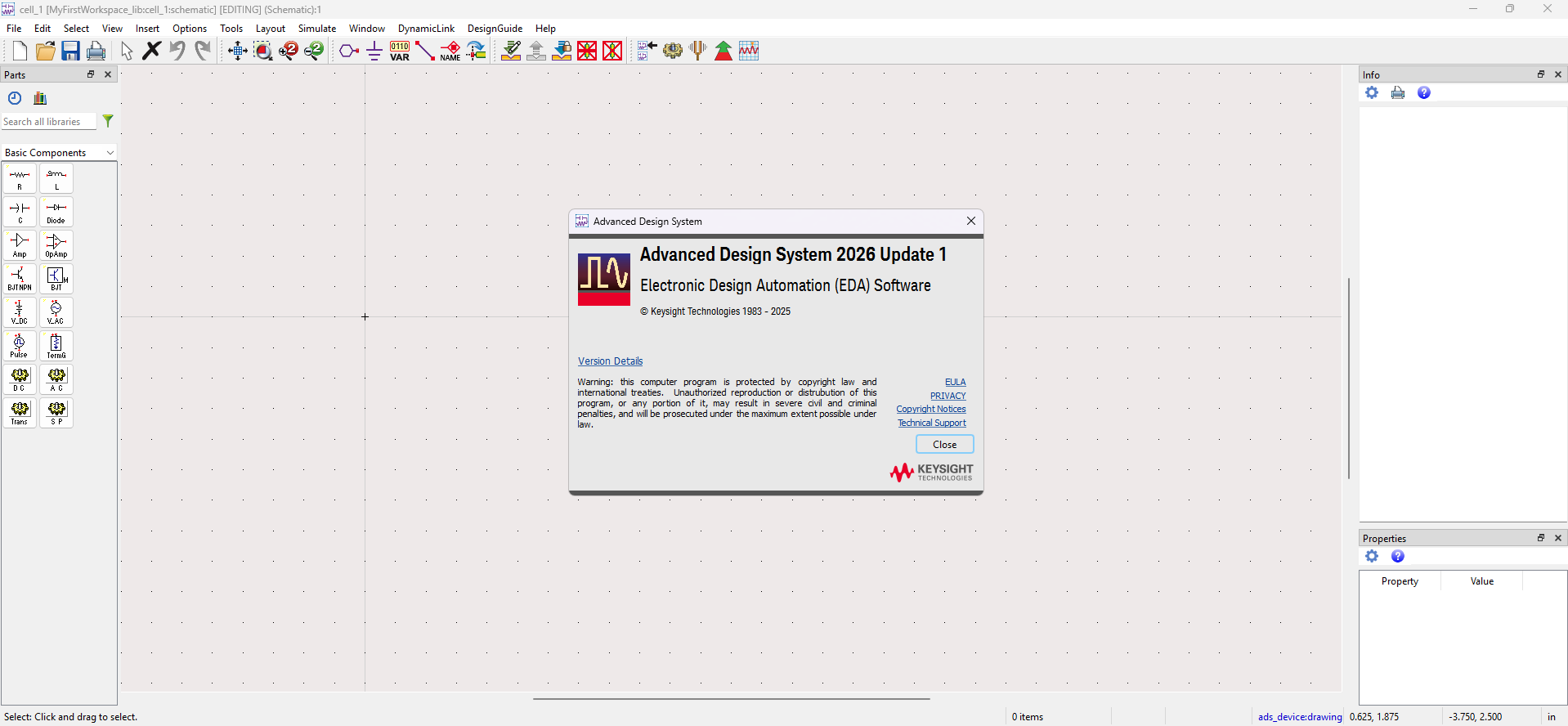The image size is (1568, 726).
Task: Toggle floating of the Properties panel
Action: [1541, 538]
